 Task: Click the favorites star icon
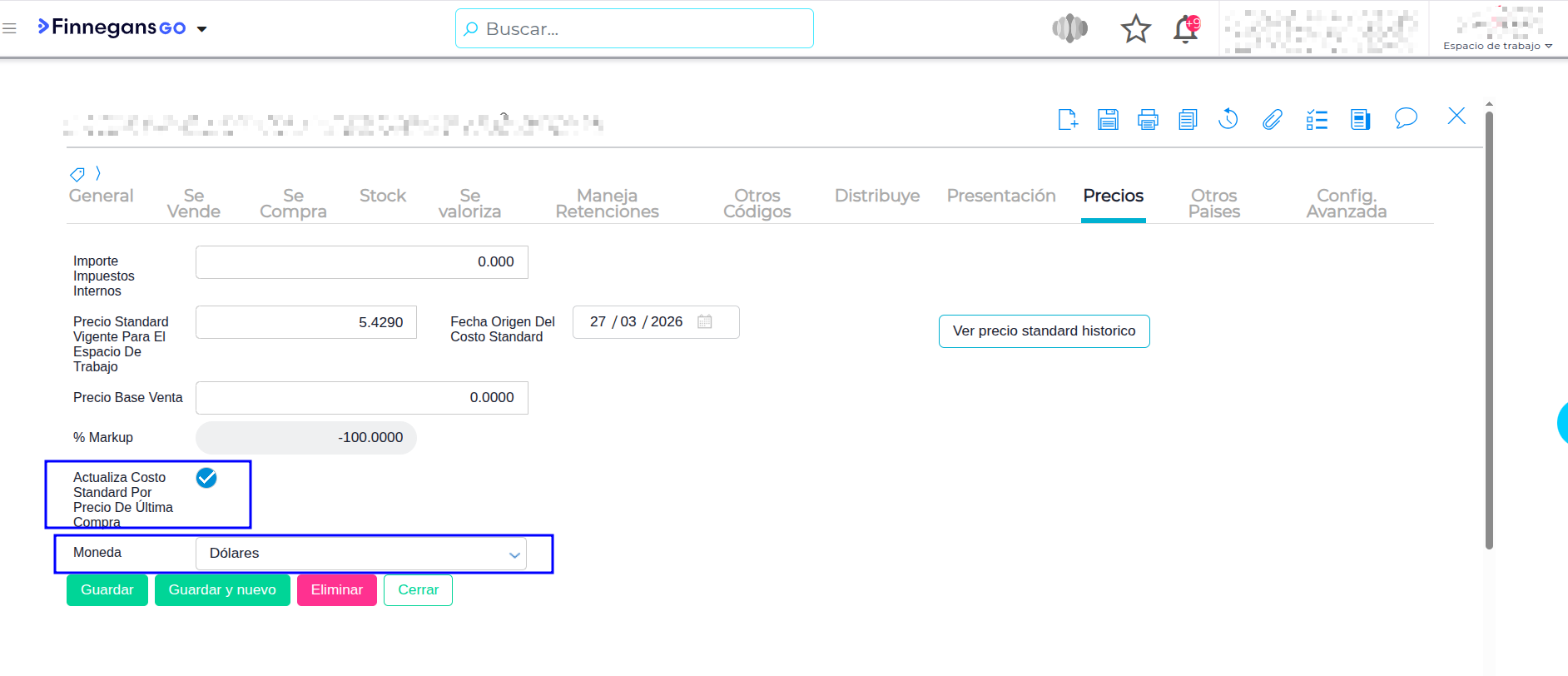1135,30
